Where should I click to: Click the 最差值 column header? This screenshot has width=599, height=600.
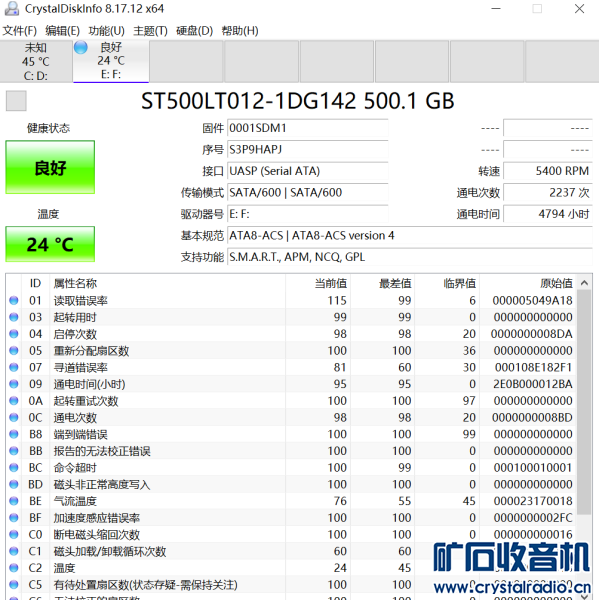coord(395,284)
